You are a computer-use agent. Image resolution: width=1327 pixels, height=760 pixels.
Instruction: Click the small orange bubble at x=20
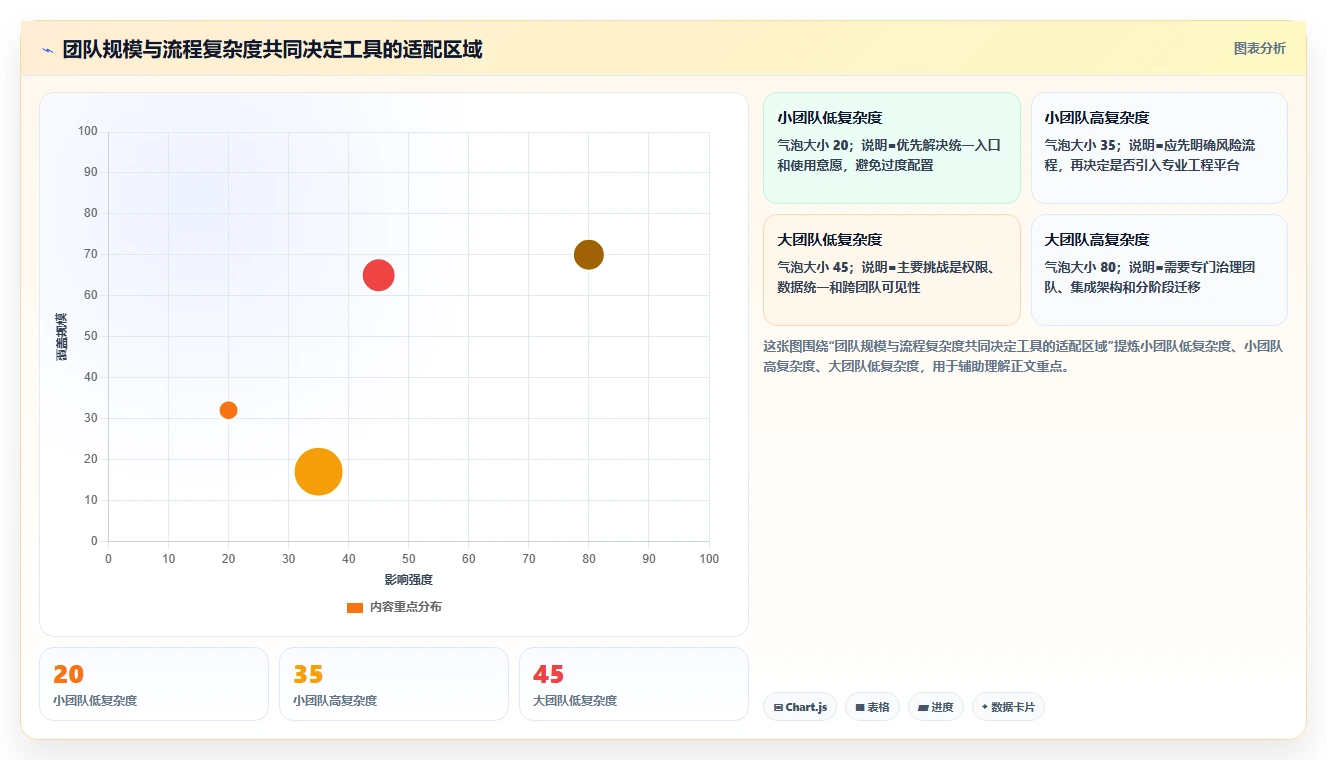click(x=228, y=410)
